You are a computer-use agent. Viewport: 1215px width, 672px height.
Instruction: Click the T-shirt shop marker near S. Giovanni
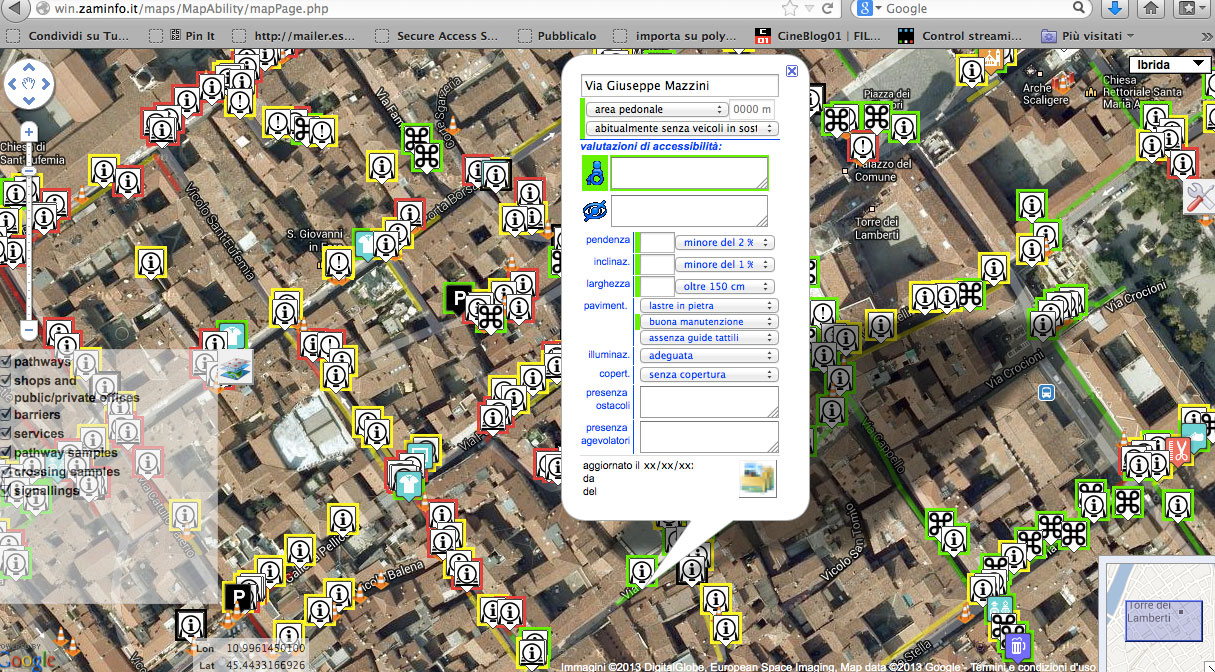point(366,243)
